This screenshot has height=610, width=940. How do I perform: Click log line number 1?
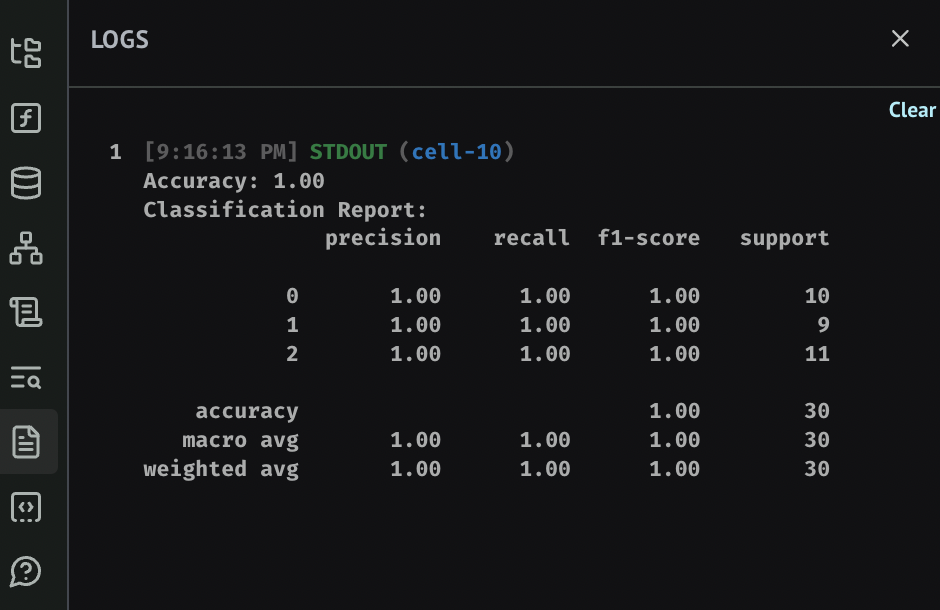(x=116, y=152)
